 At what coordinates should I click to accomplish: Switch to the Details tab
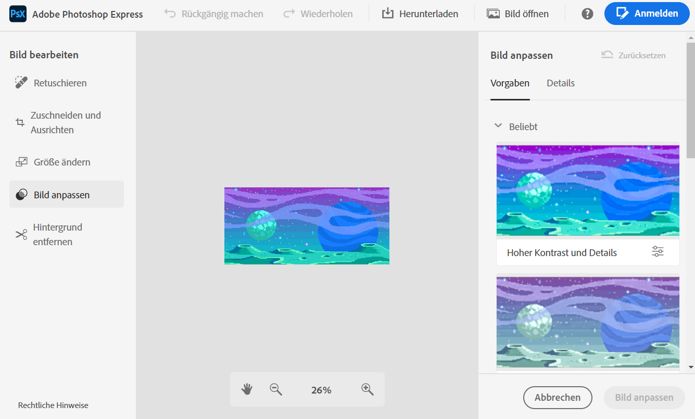(x=560, y=83)
